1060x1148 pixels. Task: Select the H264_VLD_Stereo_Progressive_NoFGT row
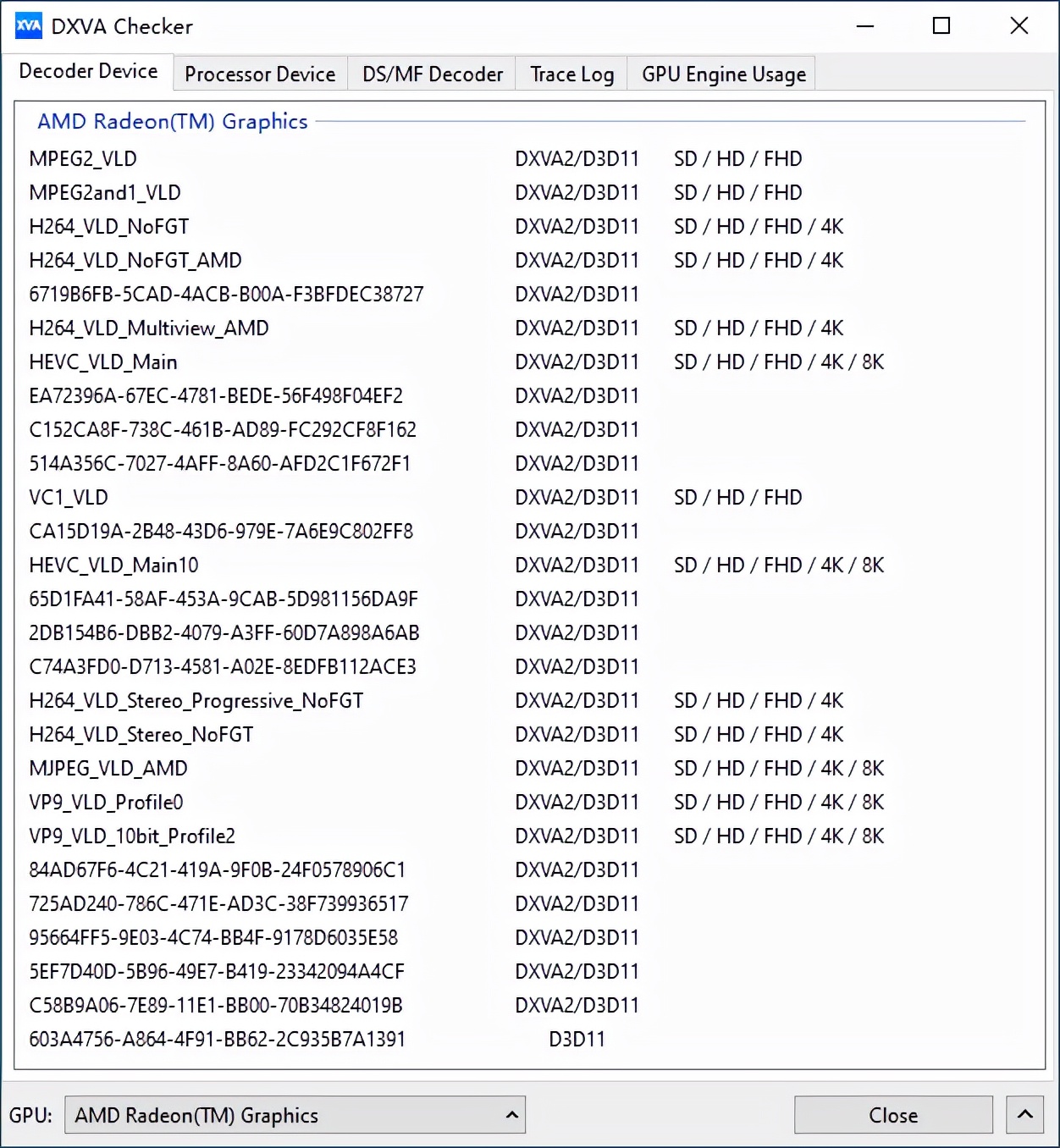tap(196, 700)
